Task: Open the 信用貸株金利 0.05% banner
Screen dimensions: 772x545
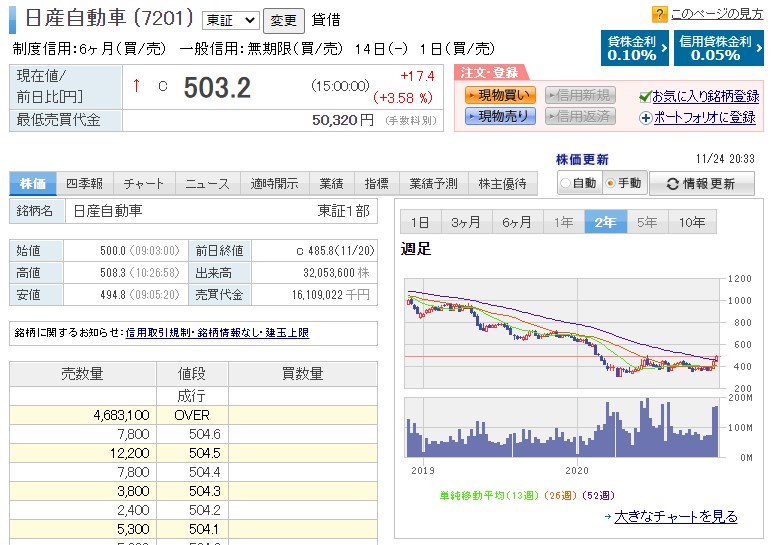Action: (719, 48)
